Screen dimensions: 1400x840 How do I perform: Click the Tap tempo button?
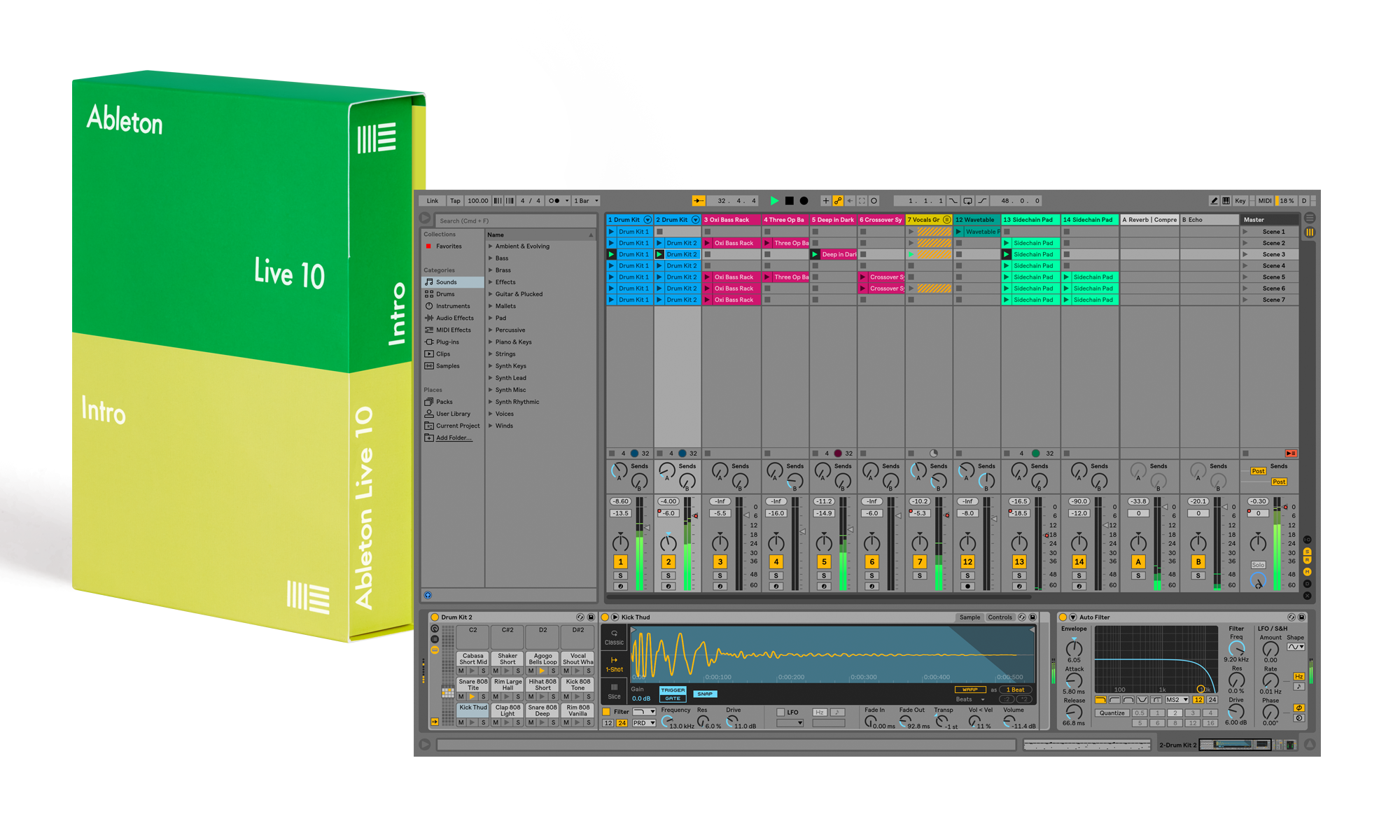coord(455,201)
